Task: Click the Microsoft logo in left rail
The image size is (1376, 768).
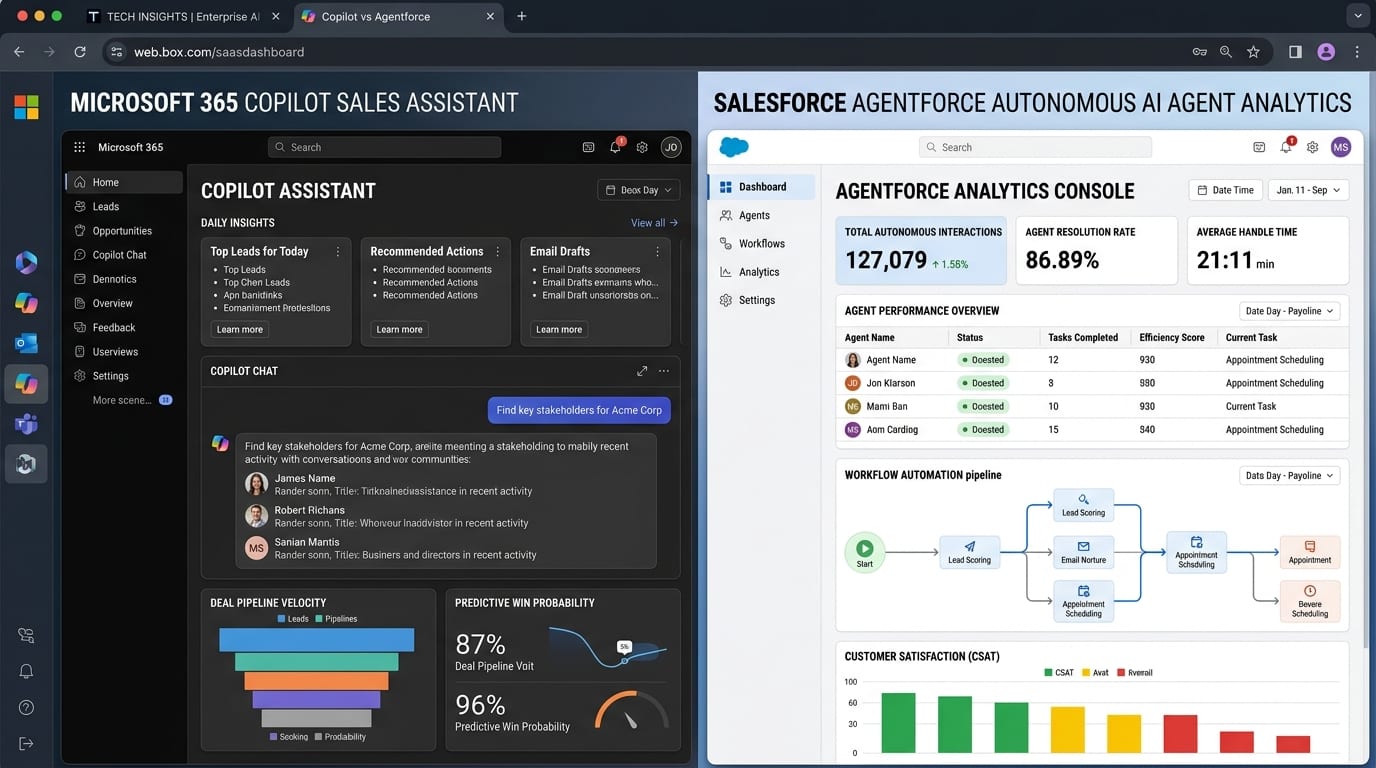Action: click(x=26, y=107)
